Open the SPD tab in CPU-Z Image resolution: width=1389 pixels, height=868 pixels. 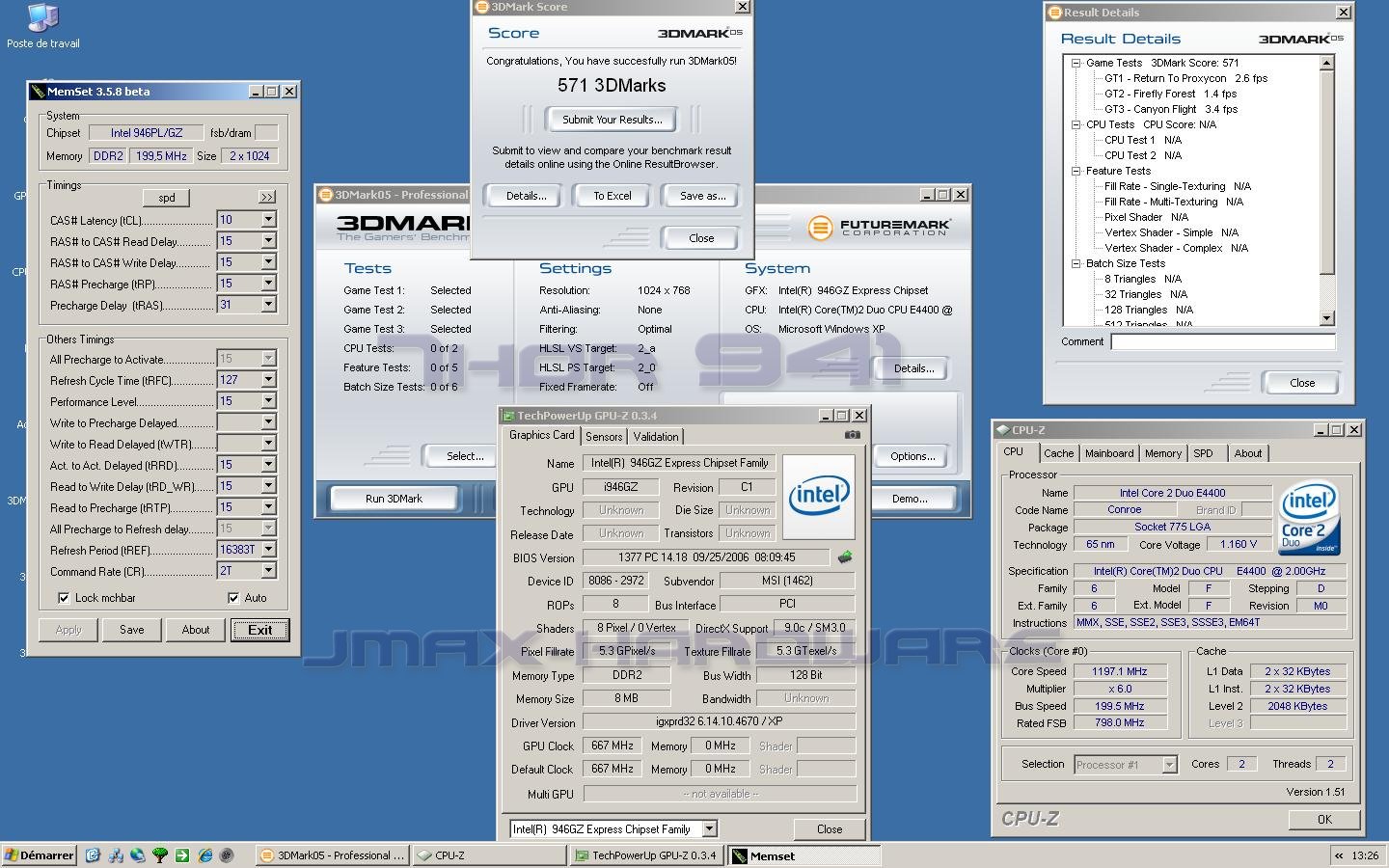point(1203,453)
